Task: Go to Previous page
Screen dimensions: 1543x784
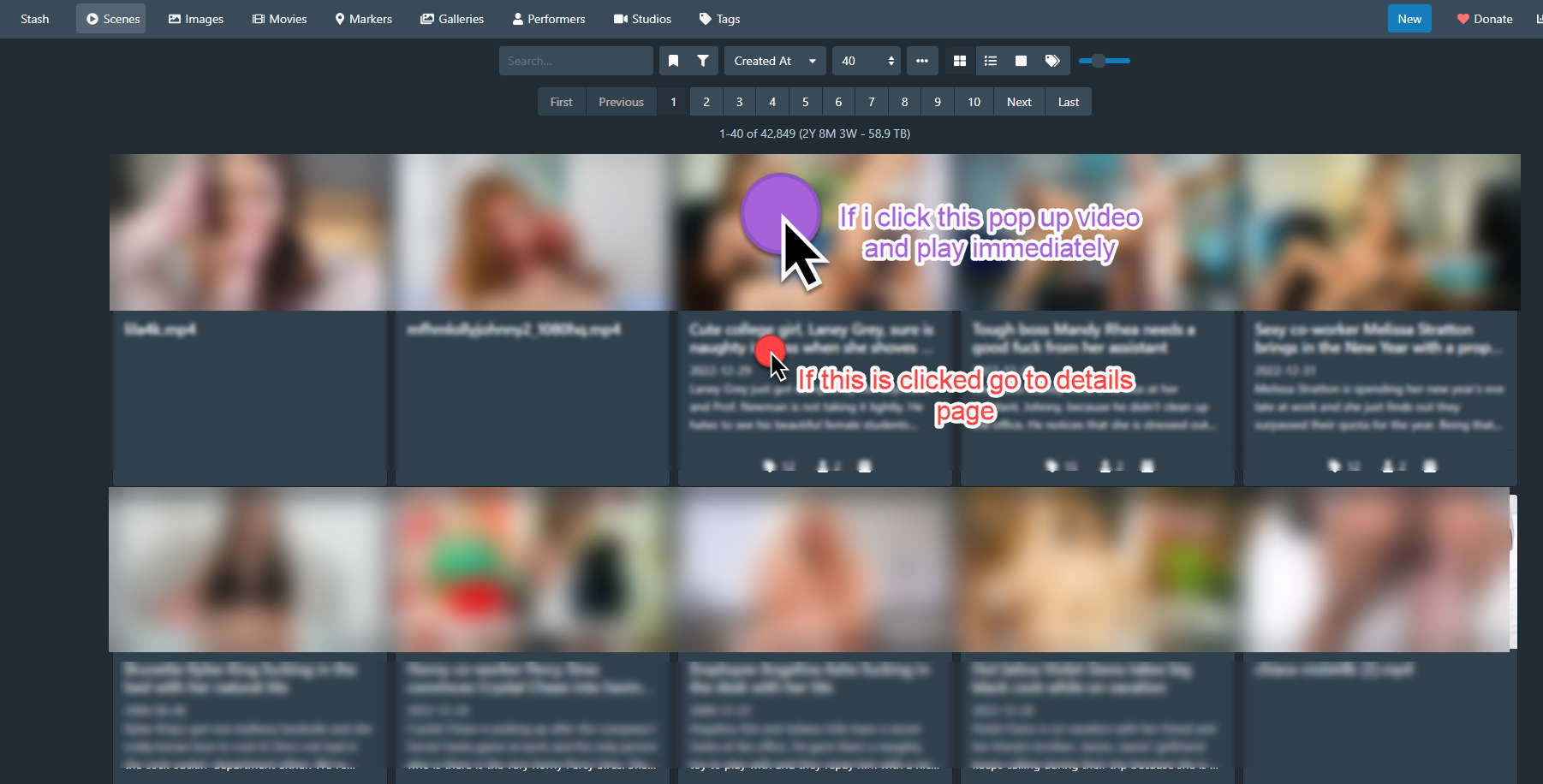Action: tap(621, 102)
